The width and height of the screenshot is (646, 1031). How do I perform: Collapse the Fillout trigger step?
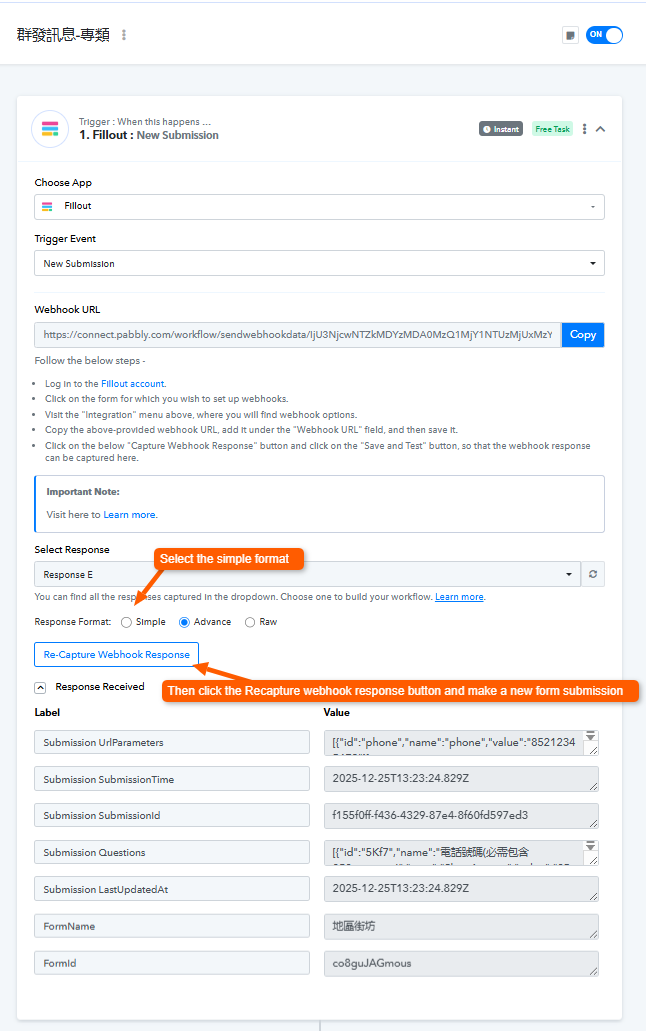[600, 129]
